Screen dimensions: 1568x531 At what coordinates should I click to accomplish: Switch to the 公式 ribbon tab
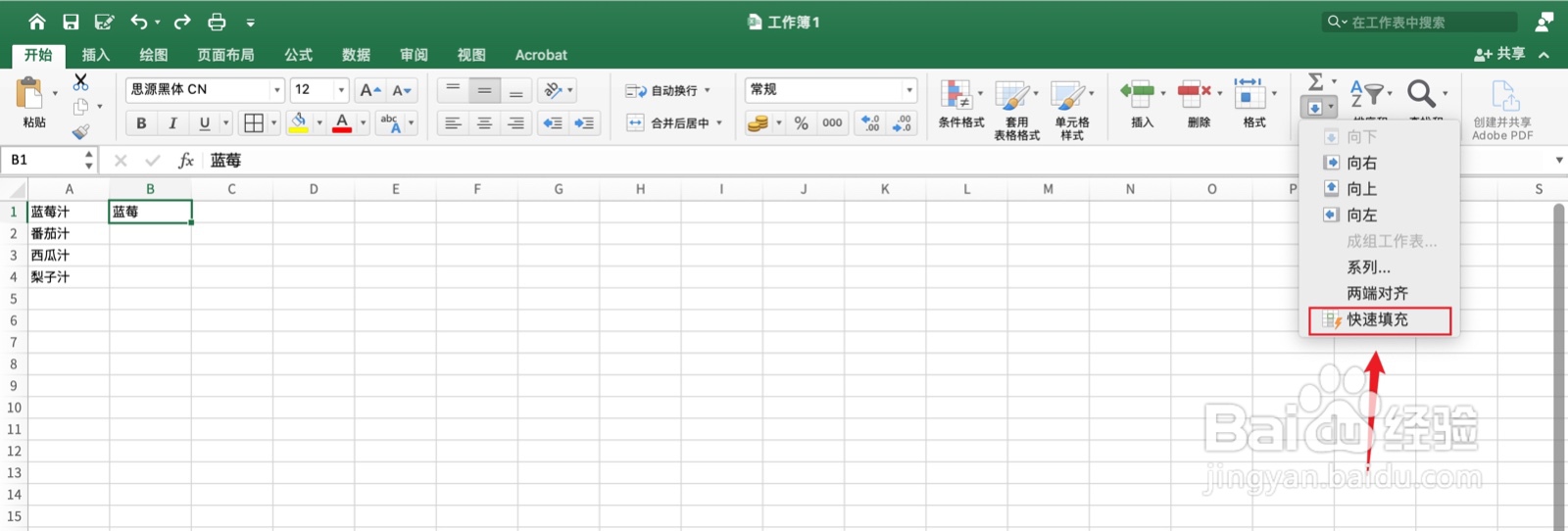[298, 55]
